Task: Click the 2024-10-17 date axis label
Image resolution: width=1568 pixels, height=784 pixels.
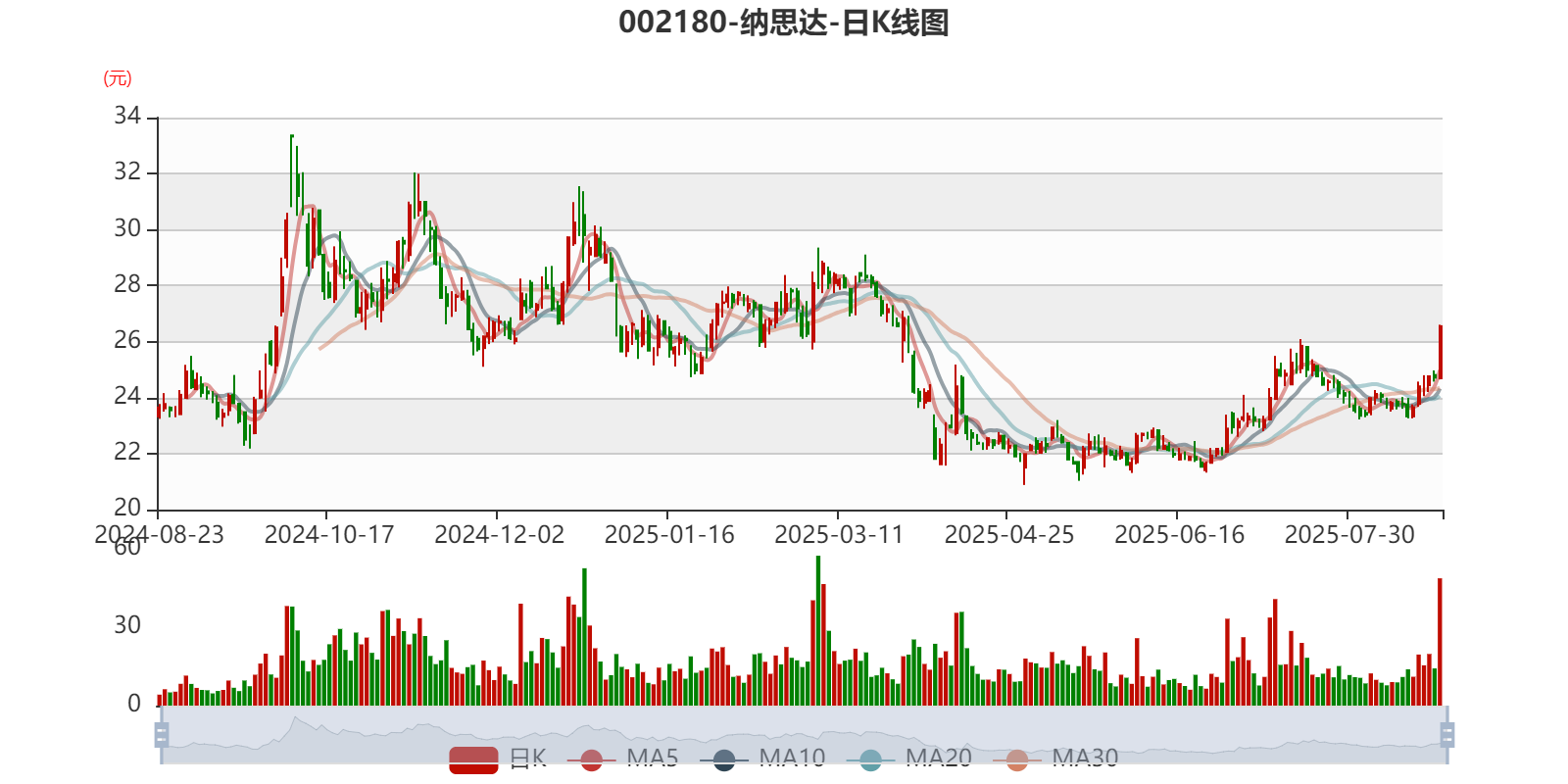Action: coord(329,535)
